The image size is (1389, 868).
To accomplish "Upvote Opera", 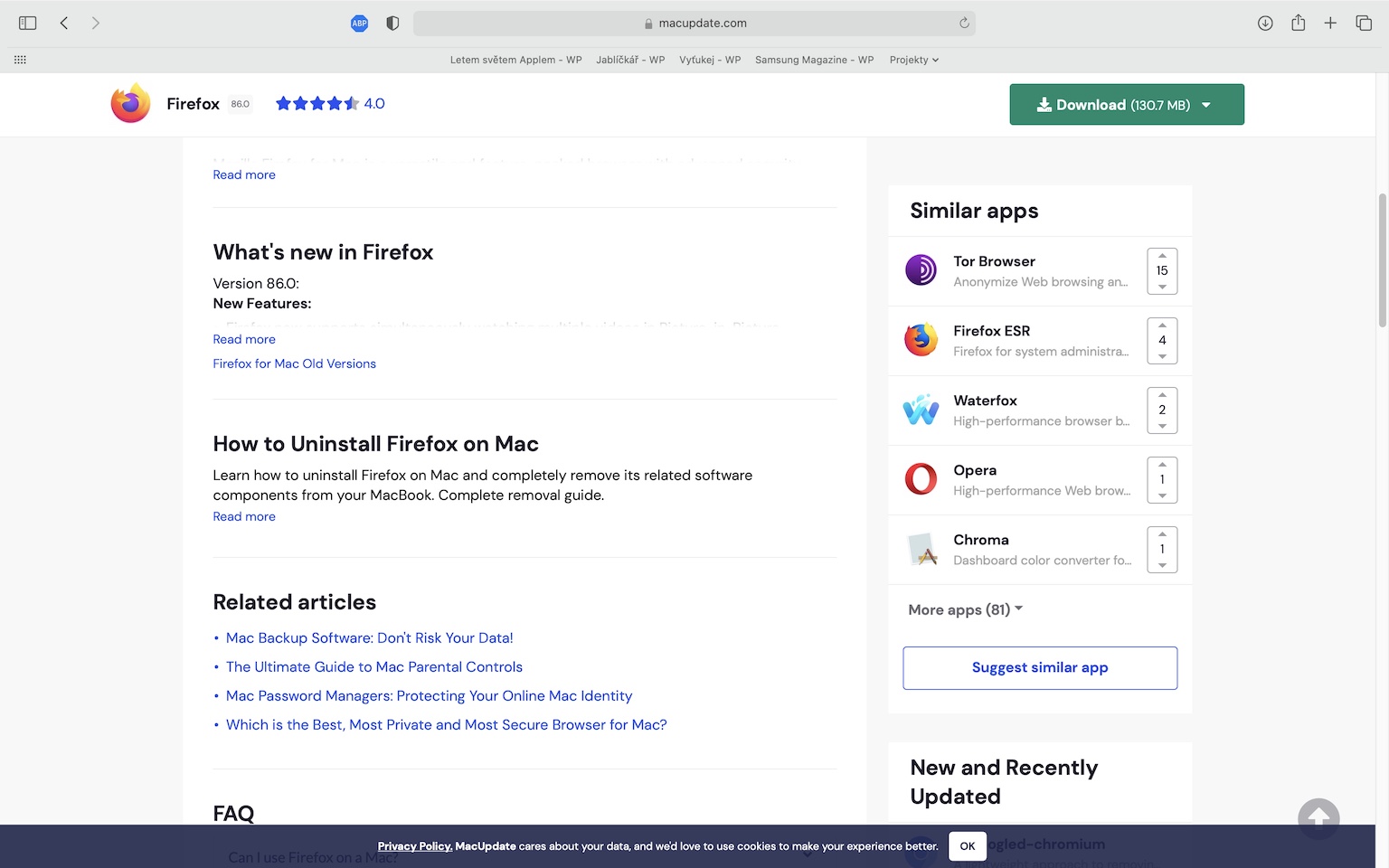I will click(x=1162, y=464).
